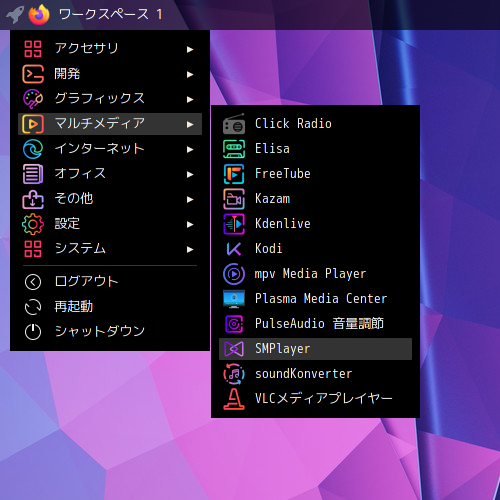Click the VLC cone icon
This screenshot has width=500, height=500.
tap(234, 399)
